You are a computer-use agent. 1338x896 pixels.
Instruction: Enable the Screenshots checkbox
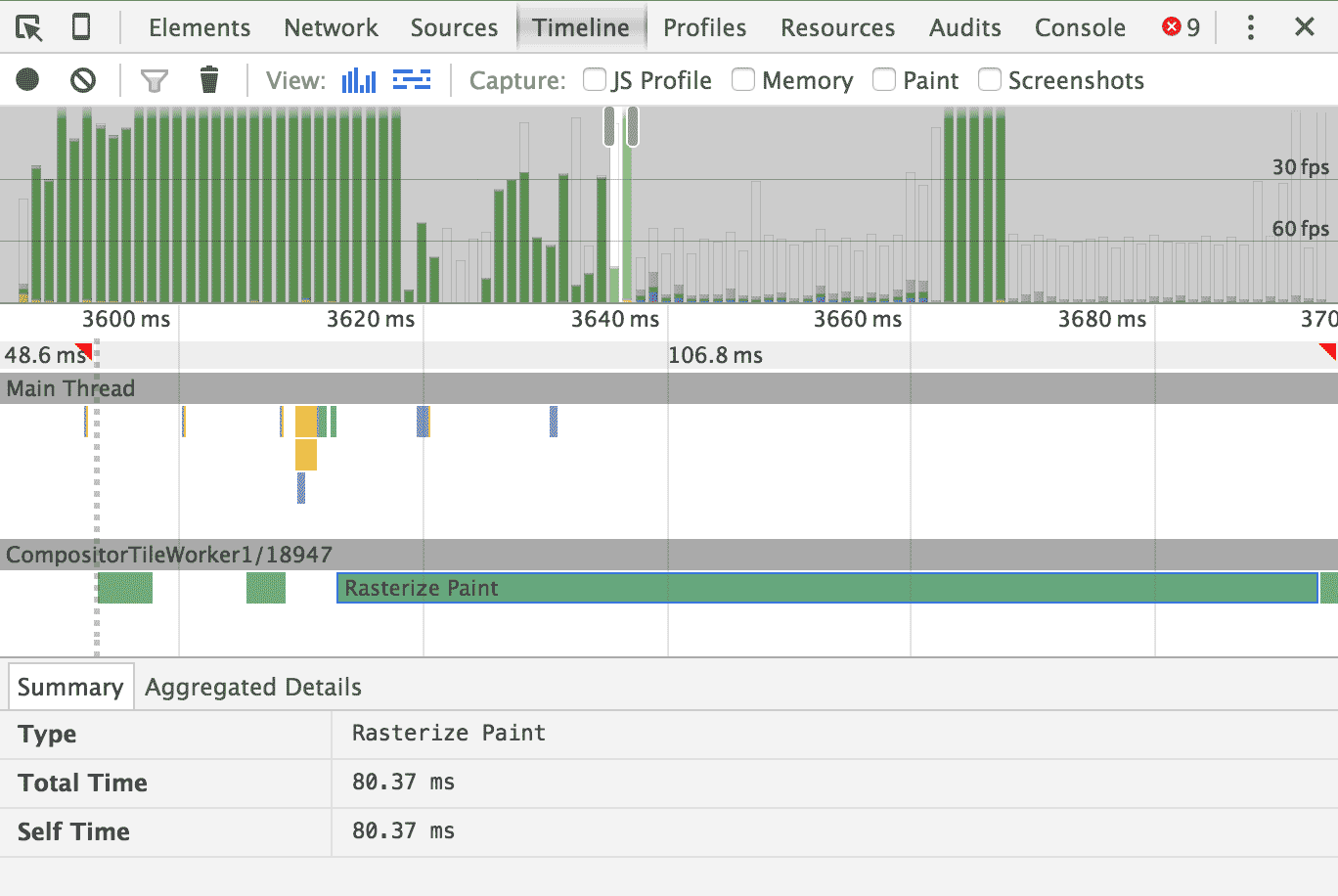[x=990, y=79]
